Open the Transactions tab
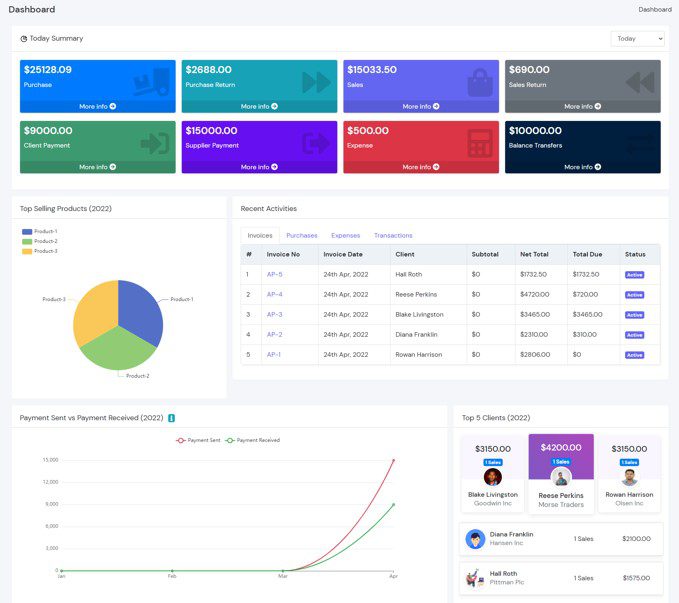 coord(393,236)
